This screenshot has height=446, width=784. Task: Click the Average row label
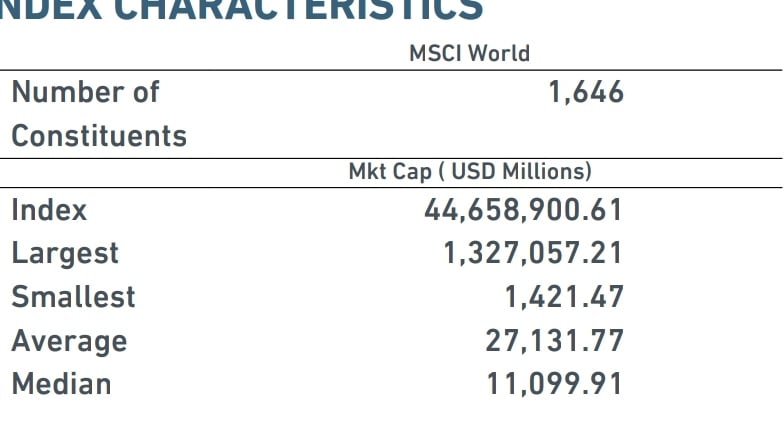point(69,342)
